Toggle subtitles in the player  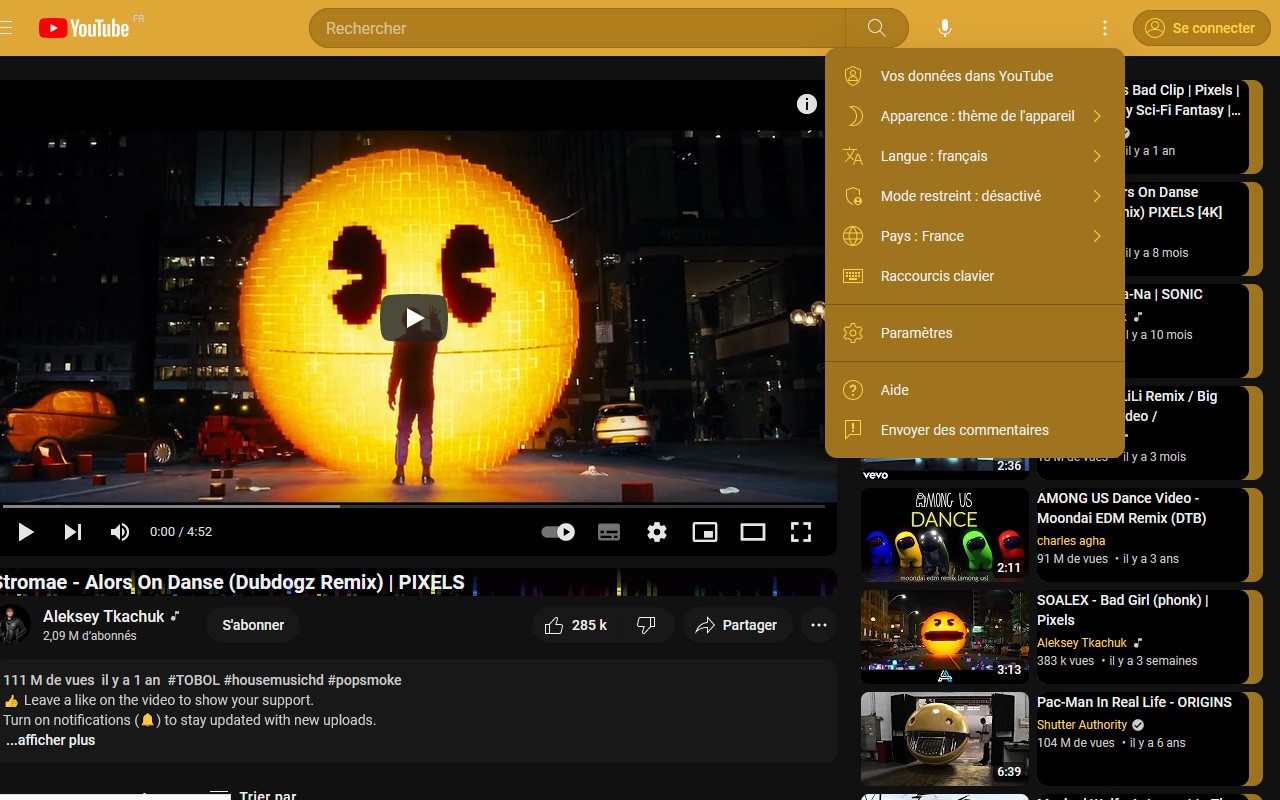[609, 532]
